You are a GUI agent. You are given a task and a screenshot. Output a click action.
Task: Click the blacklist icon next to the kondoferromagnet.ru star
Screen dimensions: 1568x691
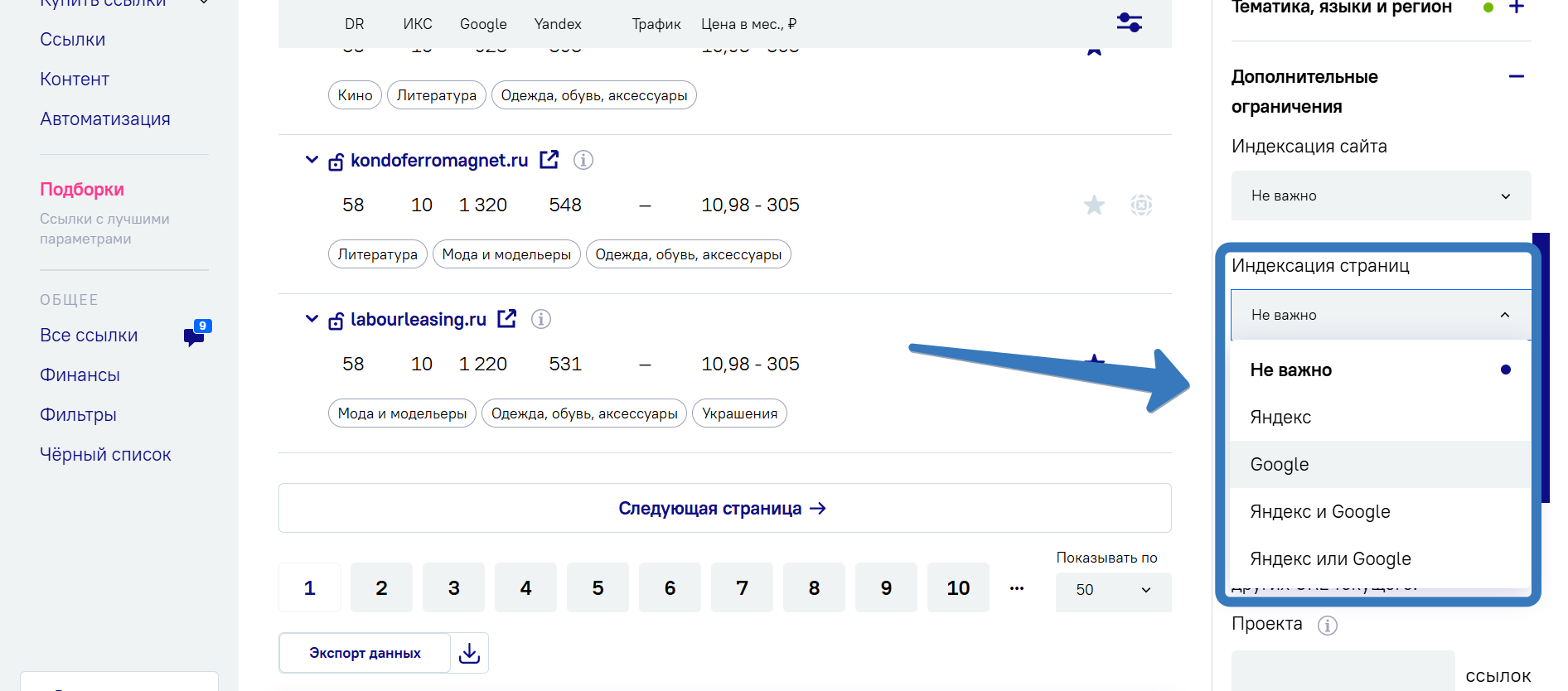[x=1141, y=205]
